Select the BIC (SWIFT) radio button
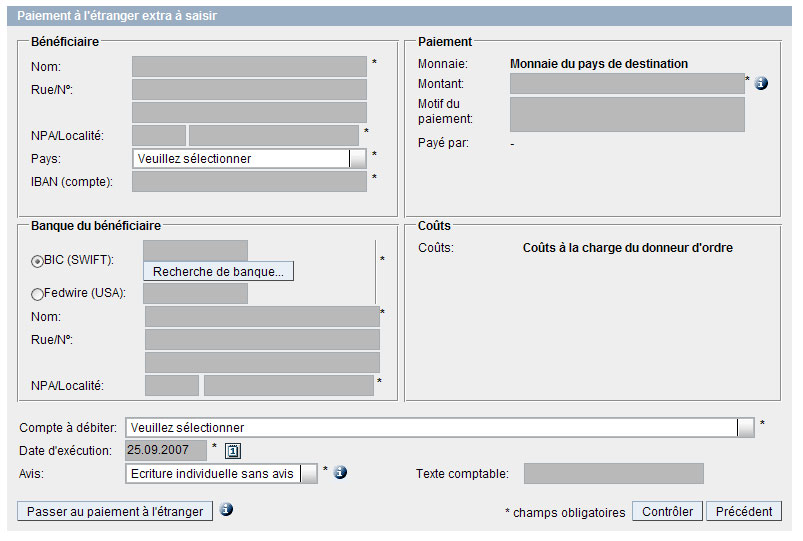 tap(38, 261)
